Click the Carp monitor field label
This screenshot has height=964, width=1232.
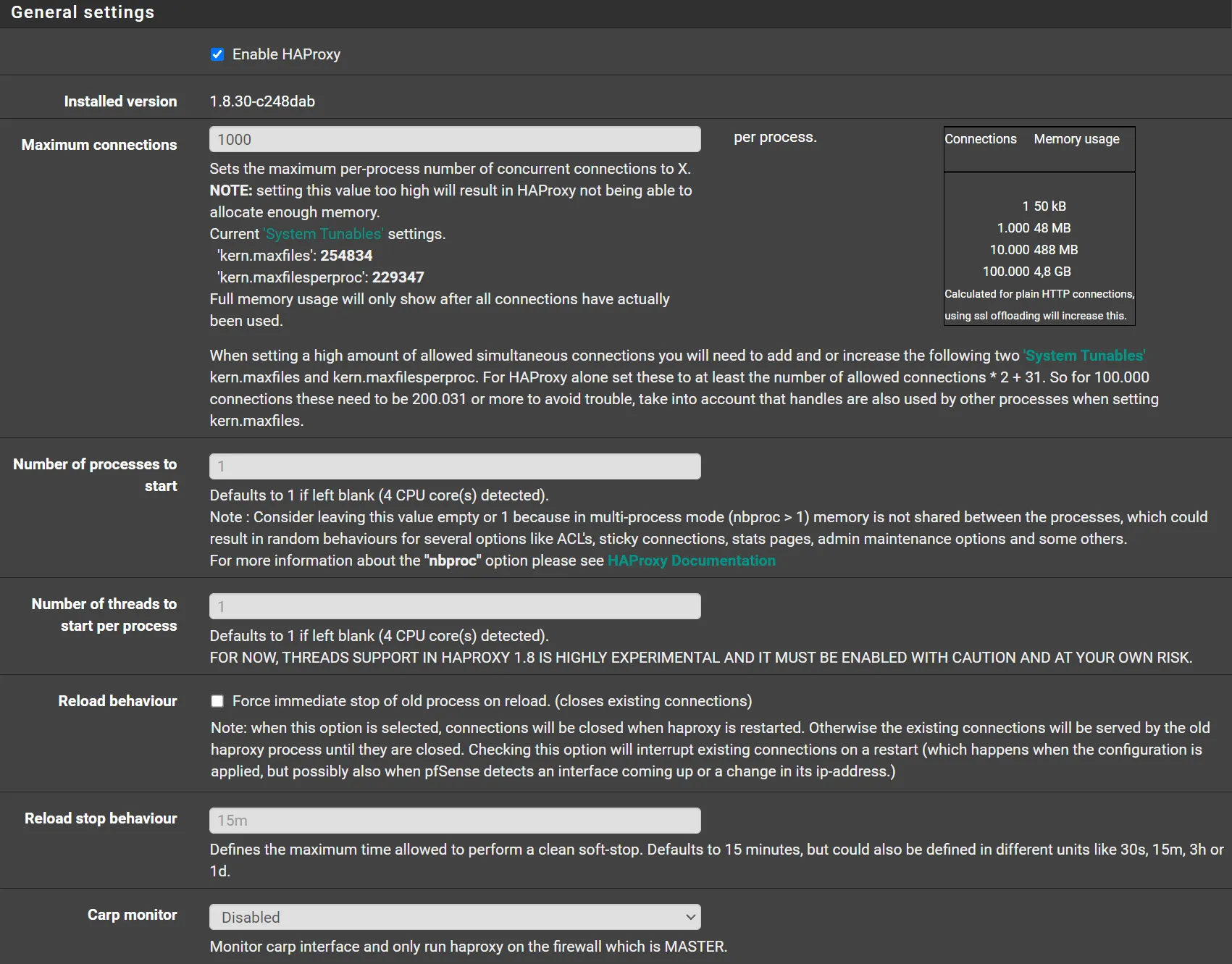(132, 915)
